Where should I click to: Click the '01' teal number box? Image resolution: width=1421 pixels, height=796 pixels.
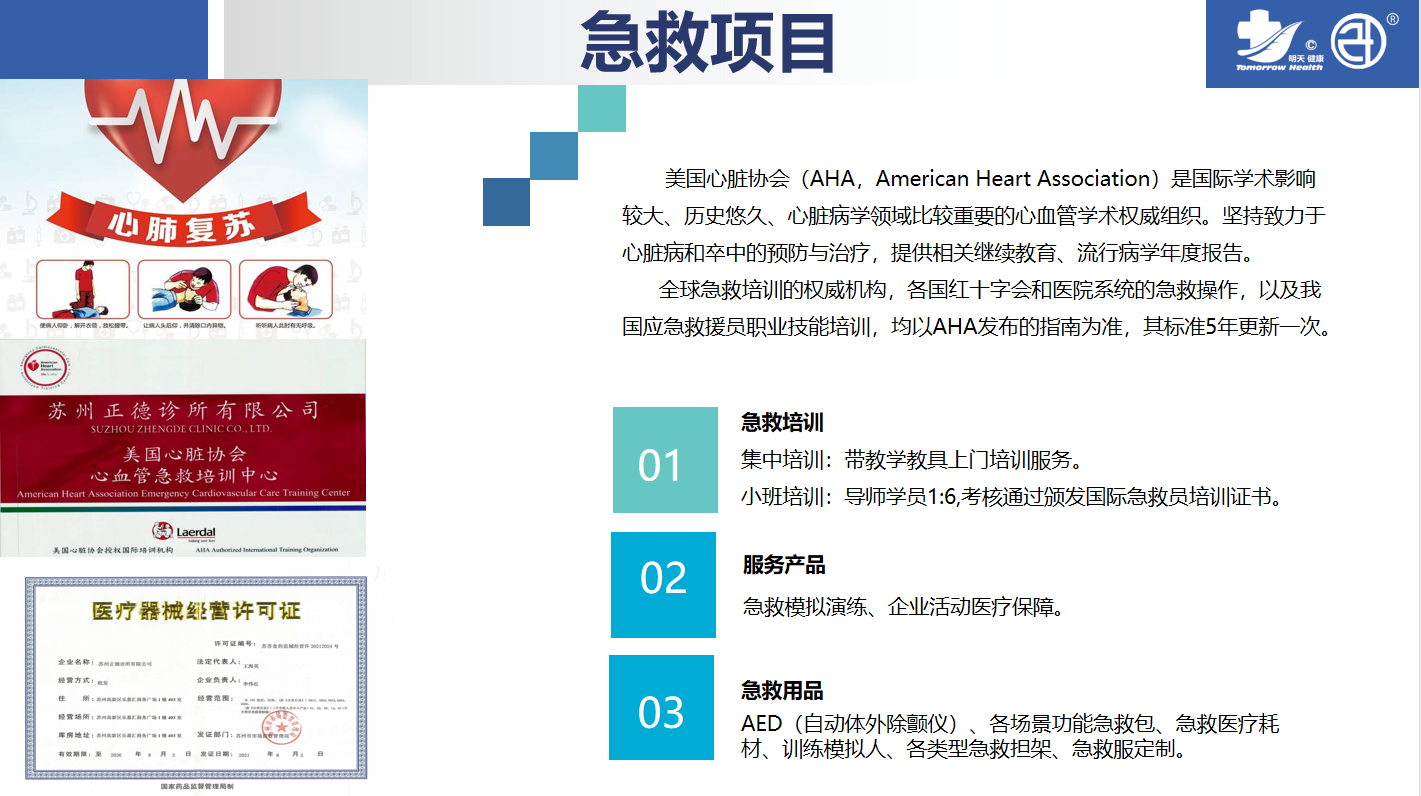[665, 460]
